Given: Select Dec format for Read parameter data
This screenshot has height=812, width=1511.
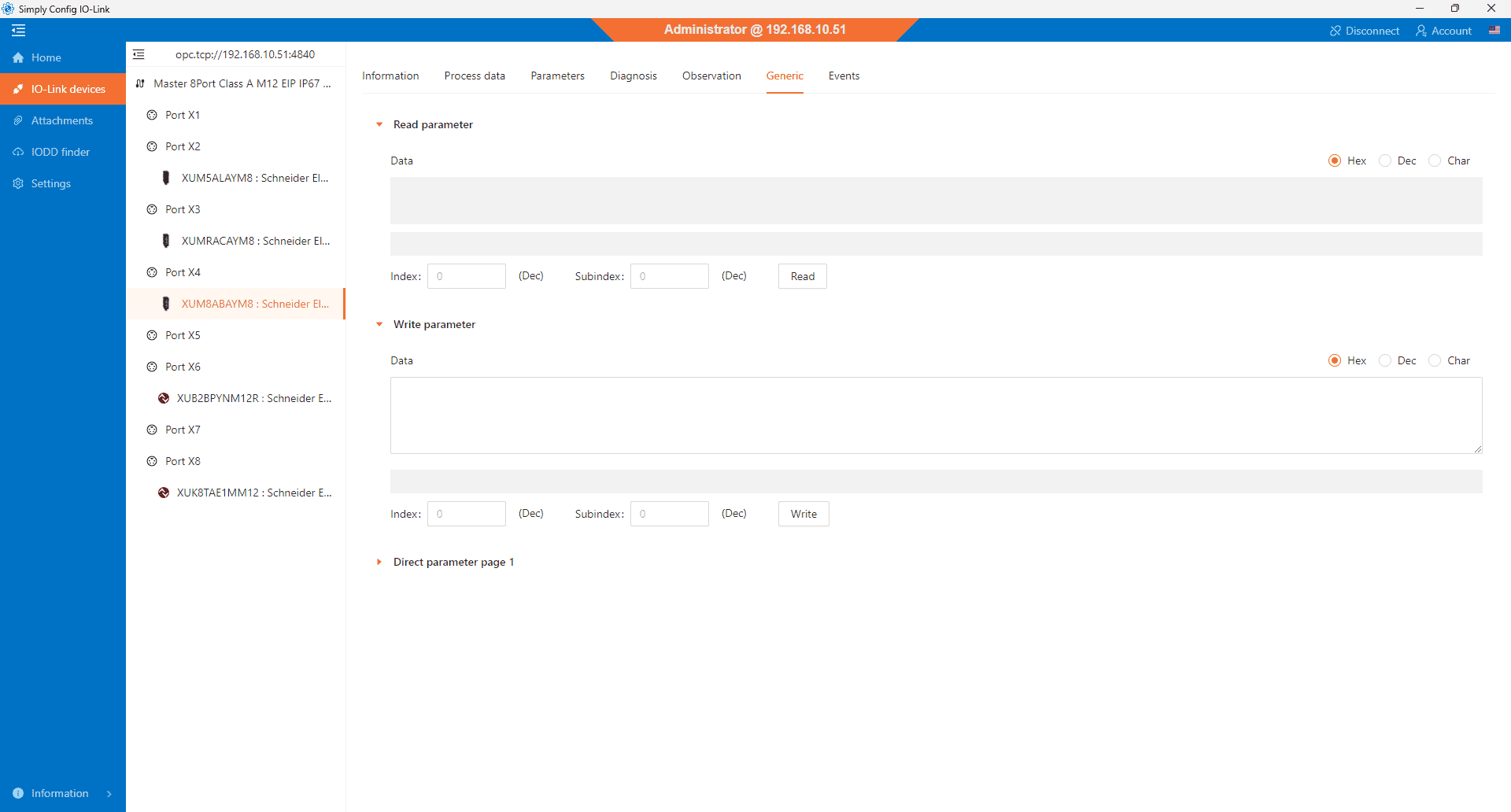Looking at the screenshot, I should [1385, 161].
